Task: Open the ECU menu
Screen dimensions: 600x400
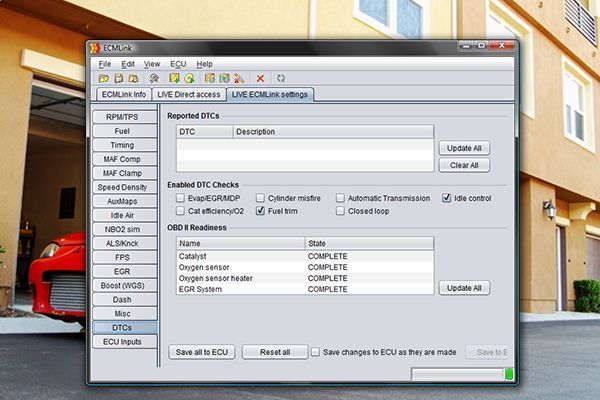Action: [178, 64]
